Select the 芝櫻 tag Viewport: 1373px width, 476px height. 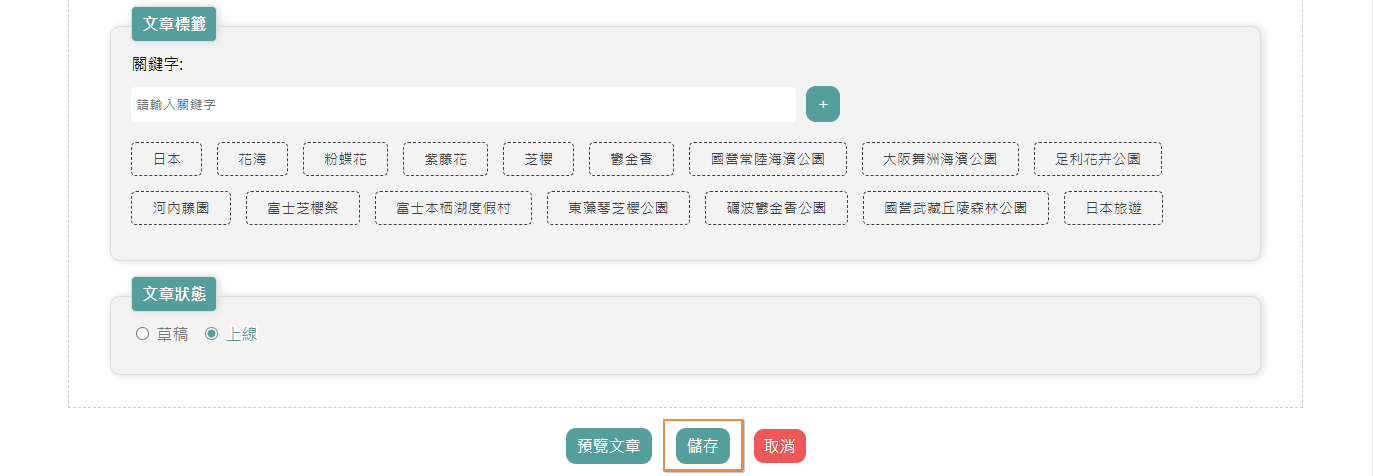[538, 159]
